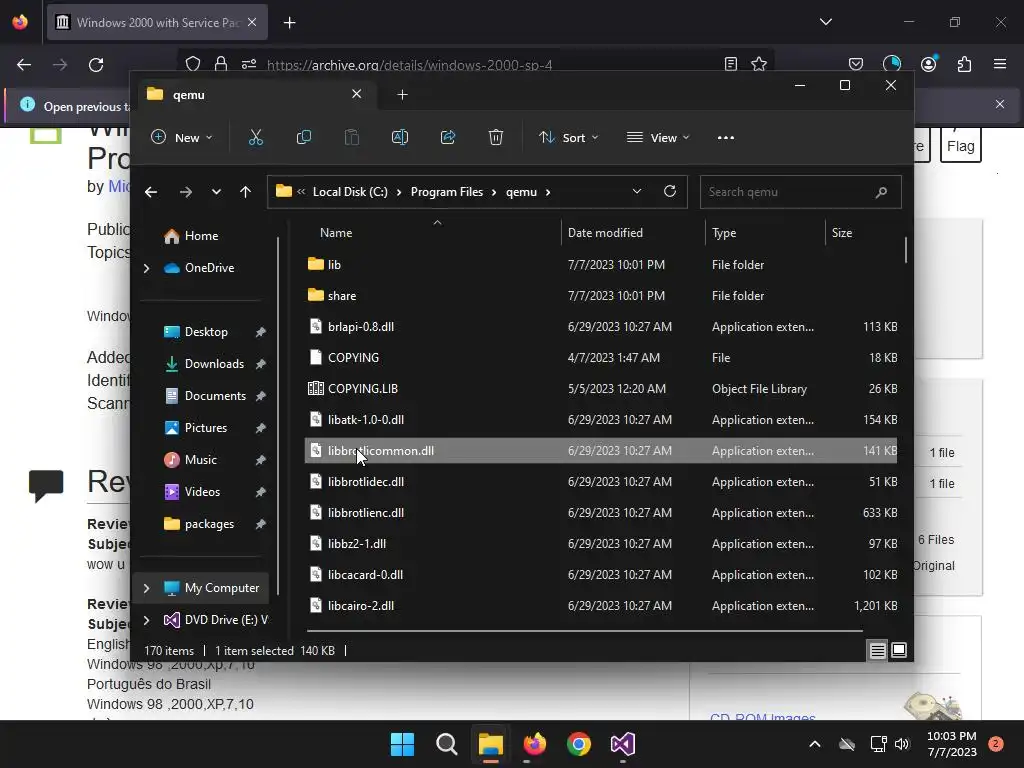
Task: Go forward in File Explorer
Action: [186, 192]
